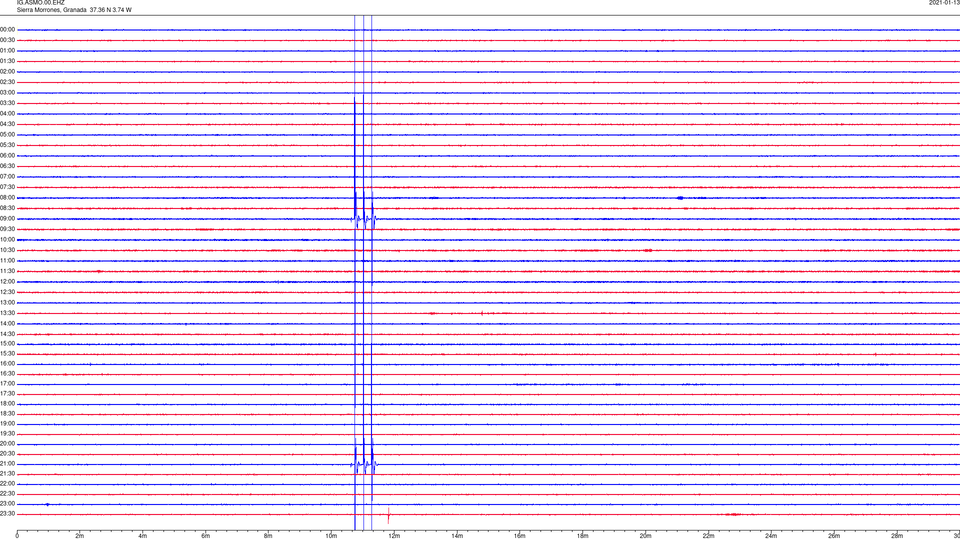The height and width of the screenshot is (540, 960).
Task: Click the station code IG.ASMO.00.EHZ header
Action: (40, 2)
